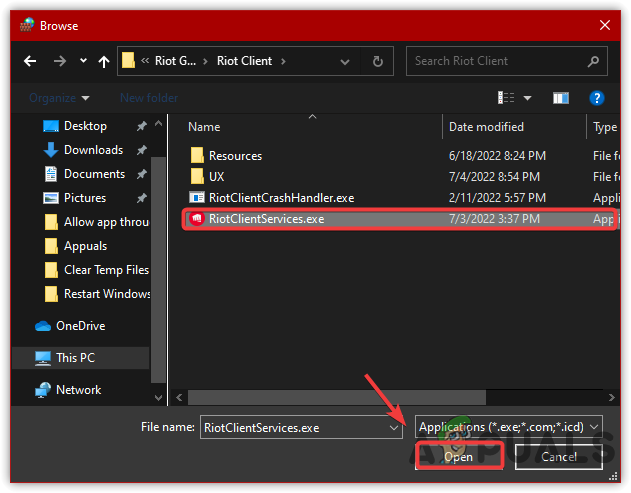Click the folder icon in address bar
Image resolution: width=631 pixels, height=493 pixels.
click(x=128, y=61)
